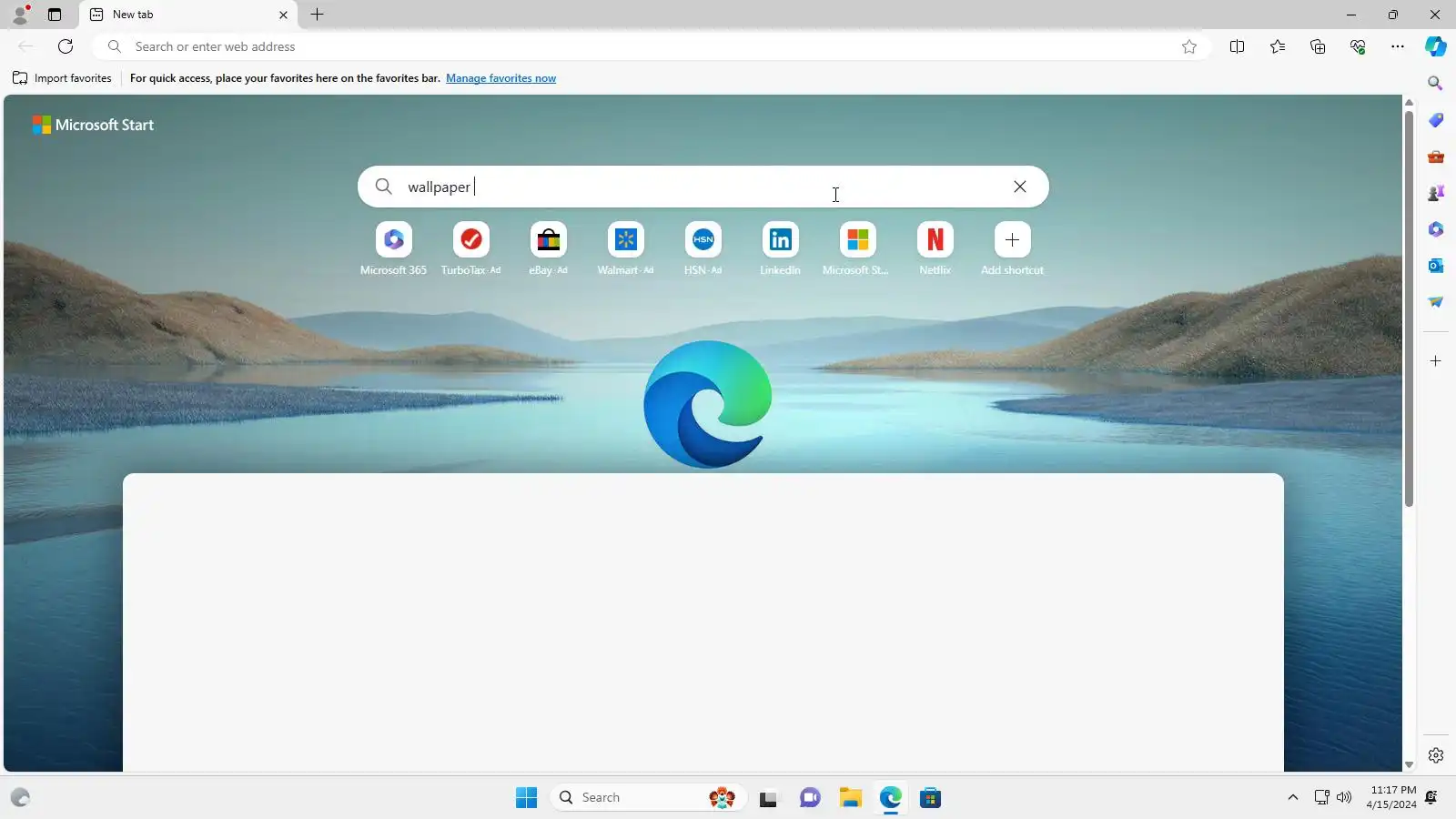Open a new tab with plus button
The image size is (1456, 819).
tap(317, 15)
